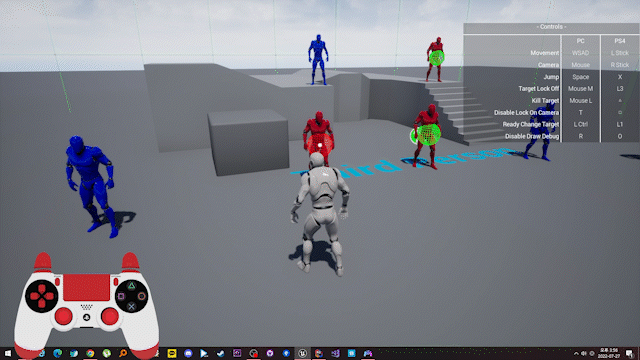Click the 'Target Lock Off' label

[538, 89]
